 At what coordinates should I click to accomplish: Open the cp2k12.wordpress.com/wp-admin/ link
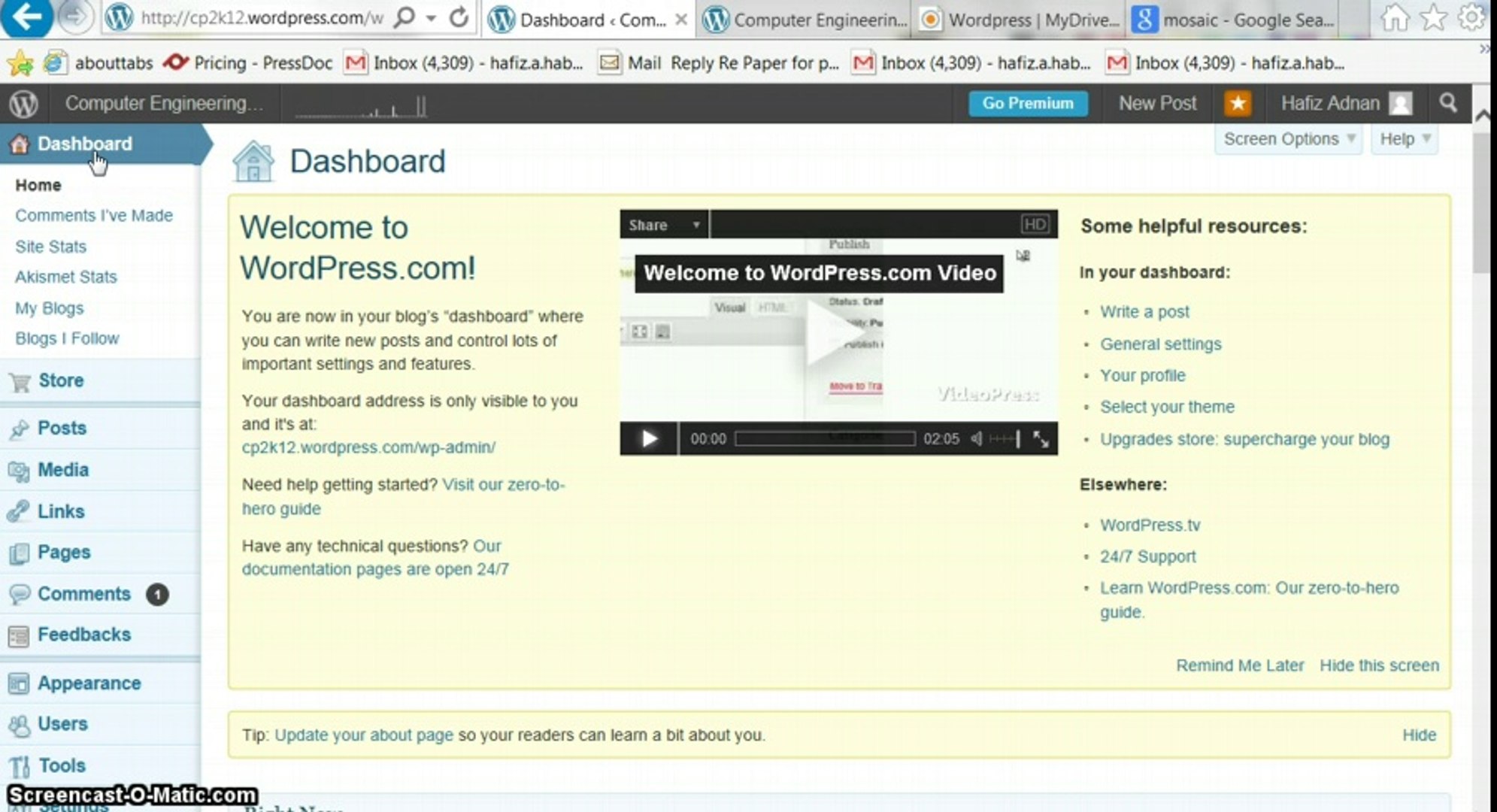point(368,447)
